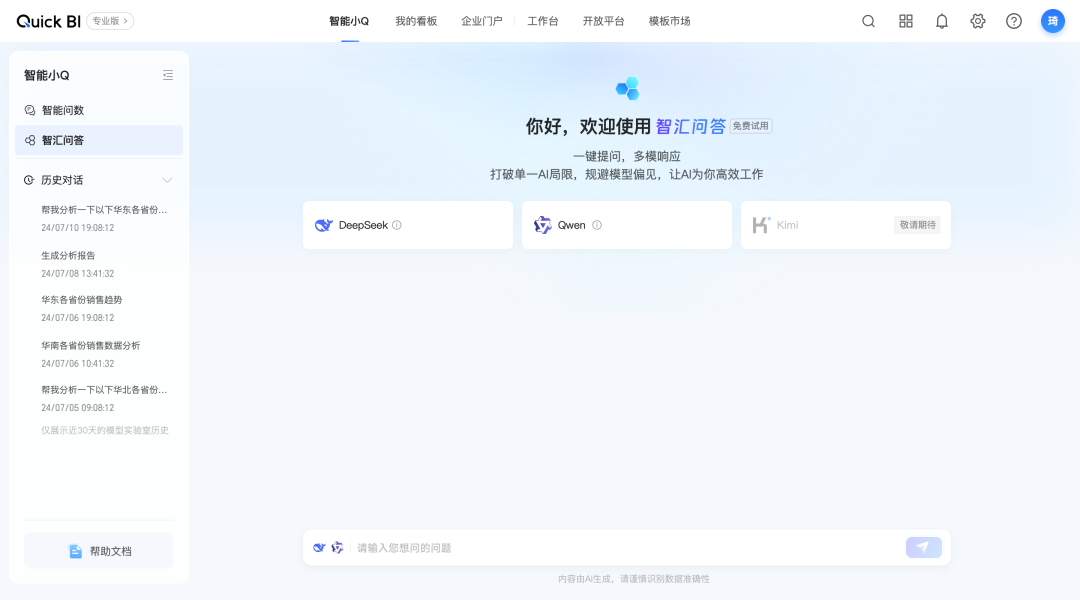Show Qwen info tooltip icon

[x=597, y=225]
